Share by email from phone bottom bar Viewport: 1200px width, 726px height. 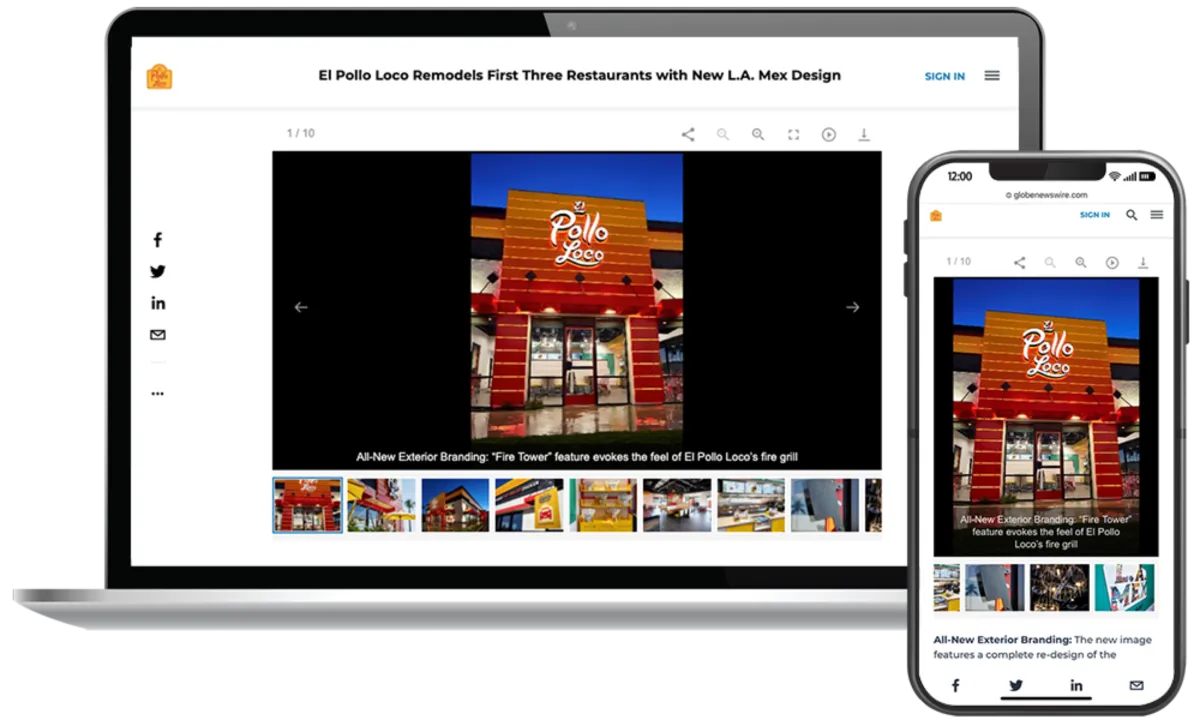[1137, 685]
